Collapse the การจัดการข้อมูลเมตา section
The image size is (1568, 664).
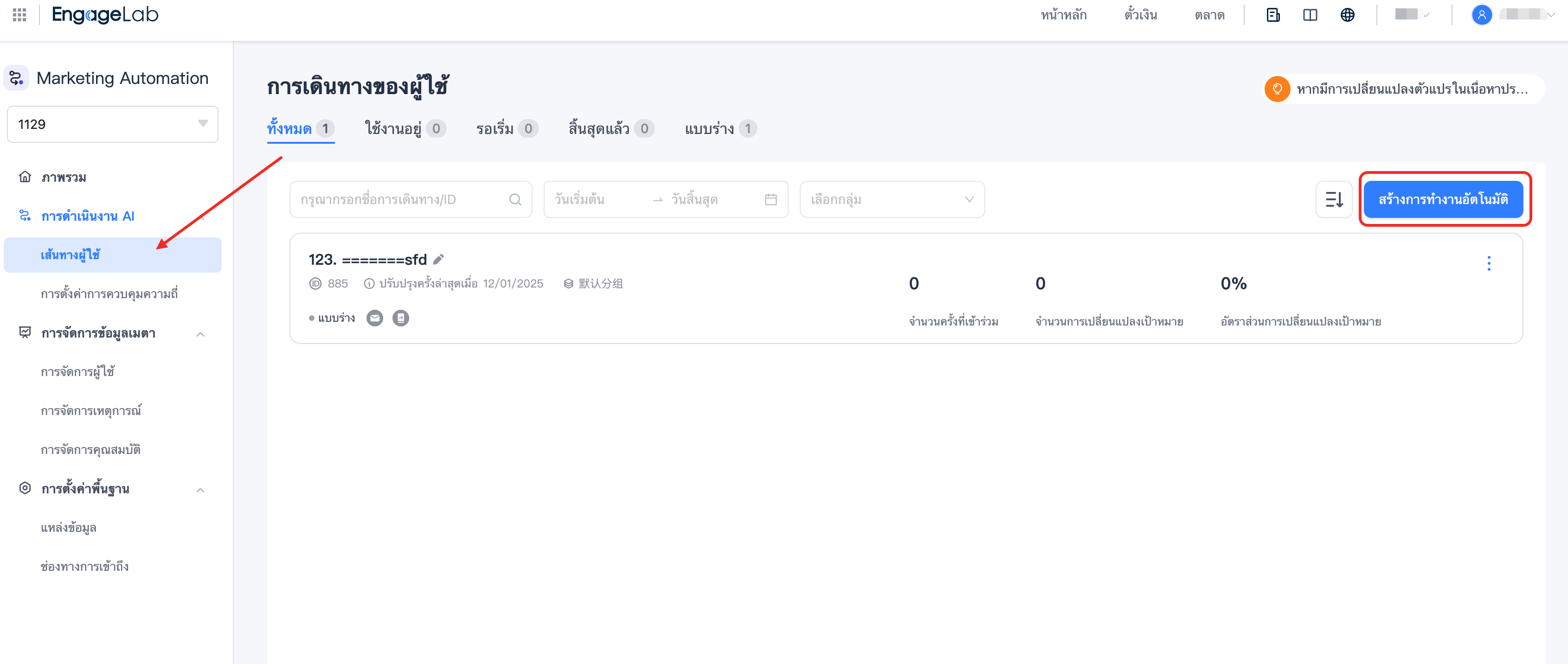(x=200, y=333)
